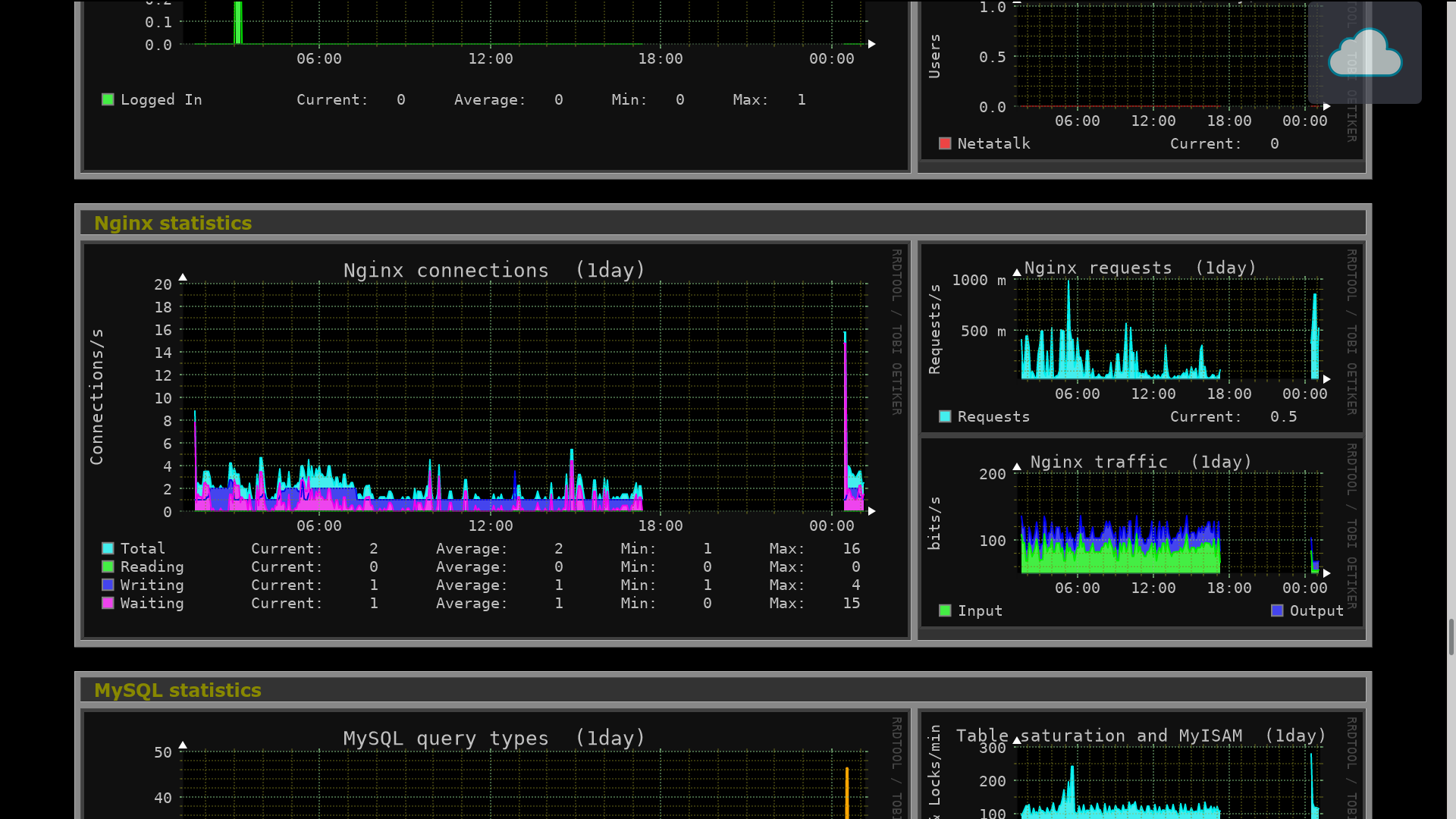Click the cyan Total legend swatch
This screenshot has height=819, width=1456.
[108, 548]
